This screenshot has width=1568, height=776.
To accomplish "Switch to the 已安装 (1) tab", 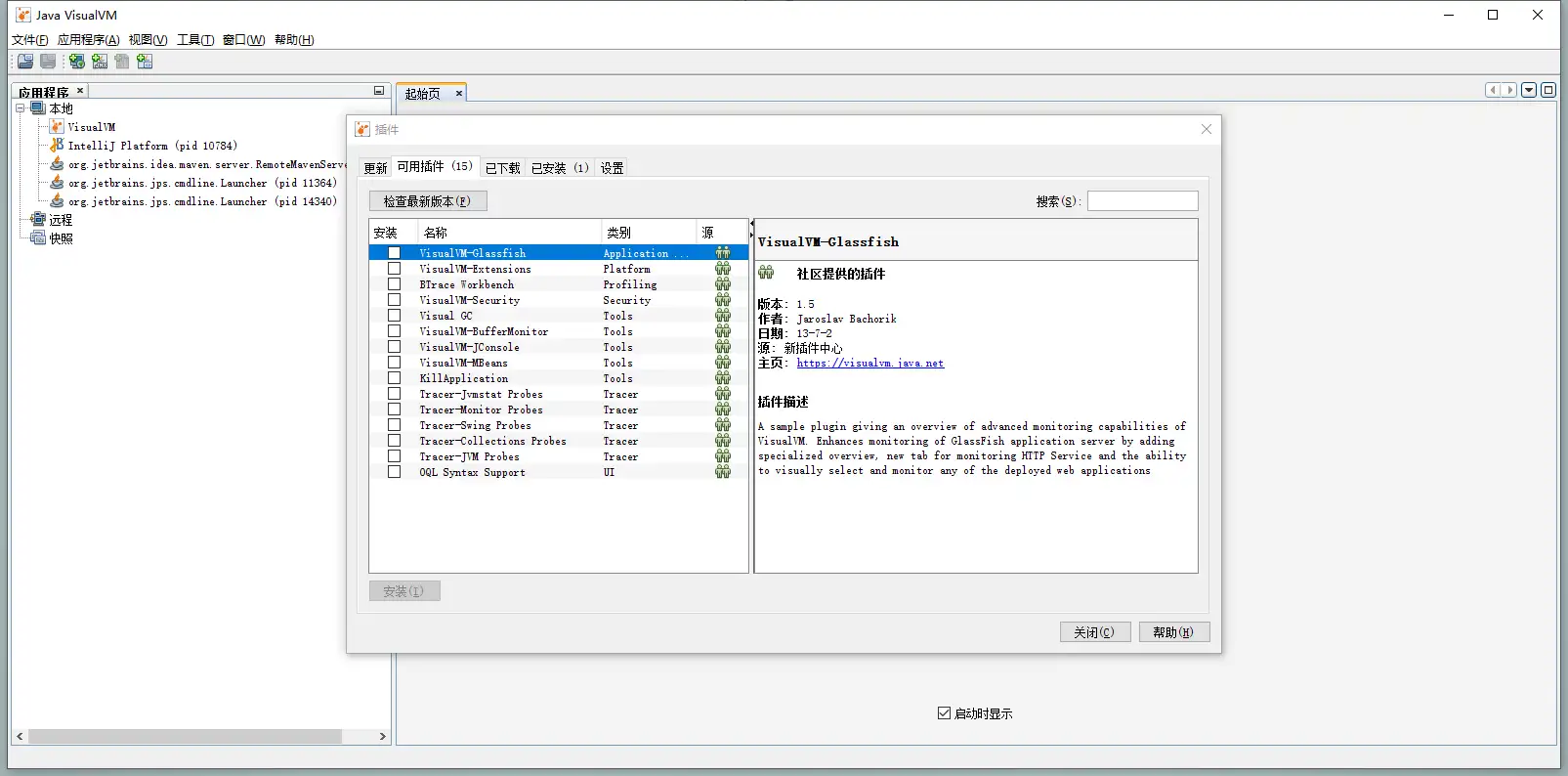I will (559, 168).
